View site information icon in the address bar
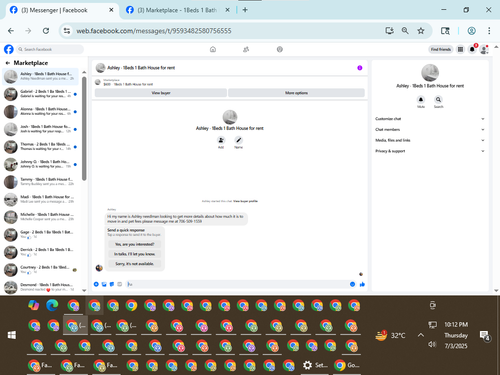This screenshot has width=500, height=375. click(x=67, y=31)
